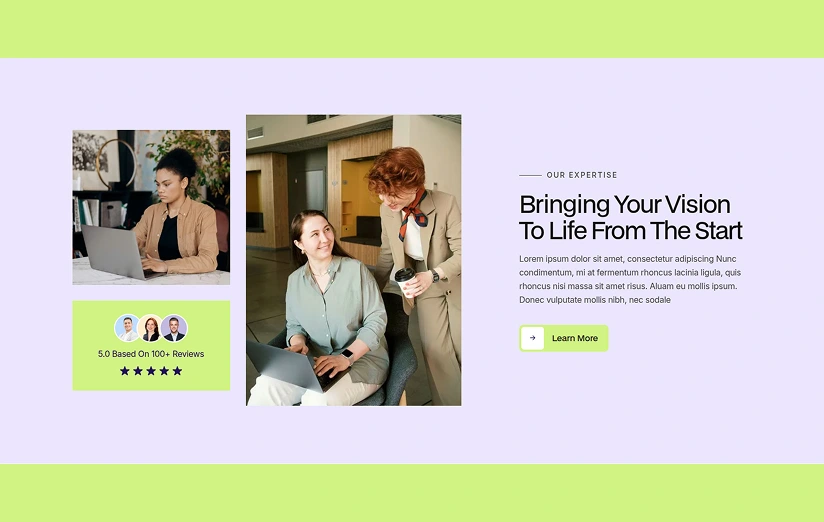824x522 pixels.
Task: Click the '5.0 Based On 100+ Reviews' text
Action: point(151,354)
